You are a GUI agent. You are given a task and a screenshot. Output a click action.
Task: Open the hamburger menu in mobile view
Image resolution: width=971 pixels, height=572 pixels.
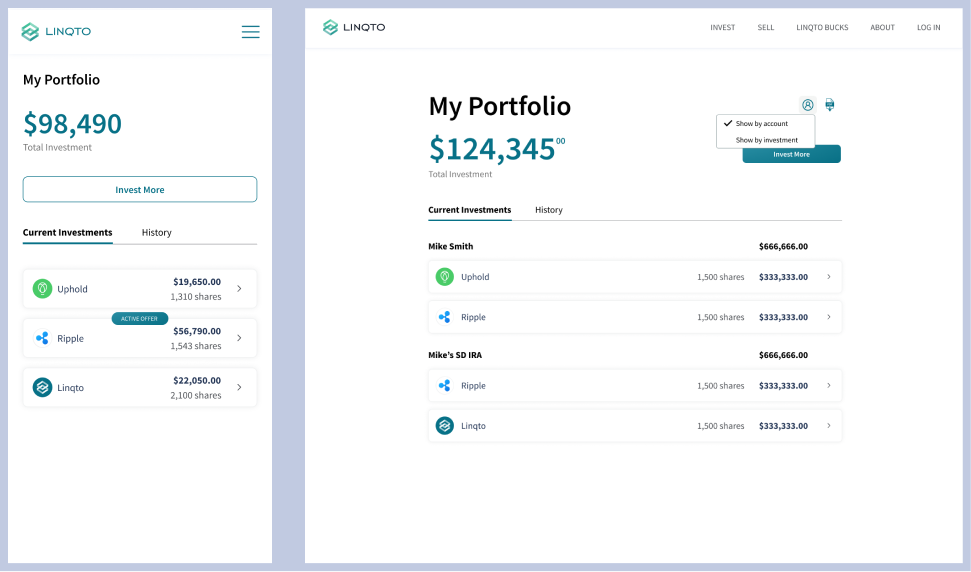250,32
